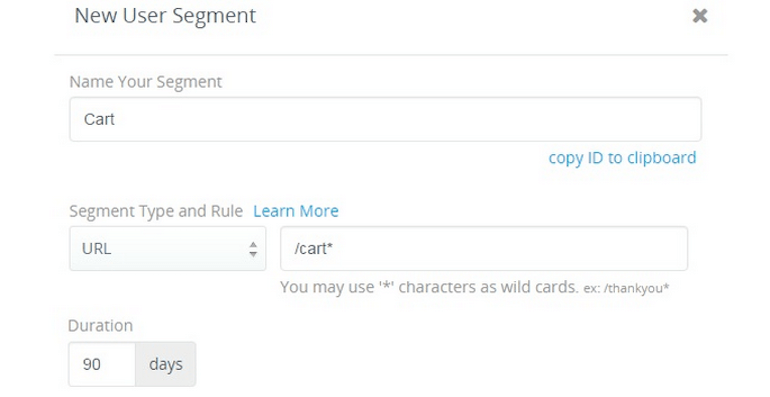This screenshot has width=770, height=397.
Task: Focus the /cart* rule input field
Action: tap(484, 249)
